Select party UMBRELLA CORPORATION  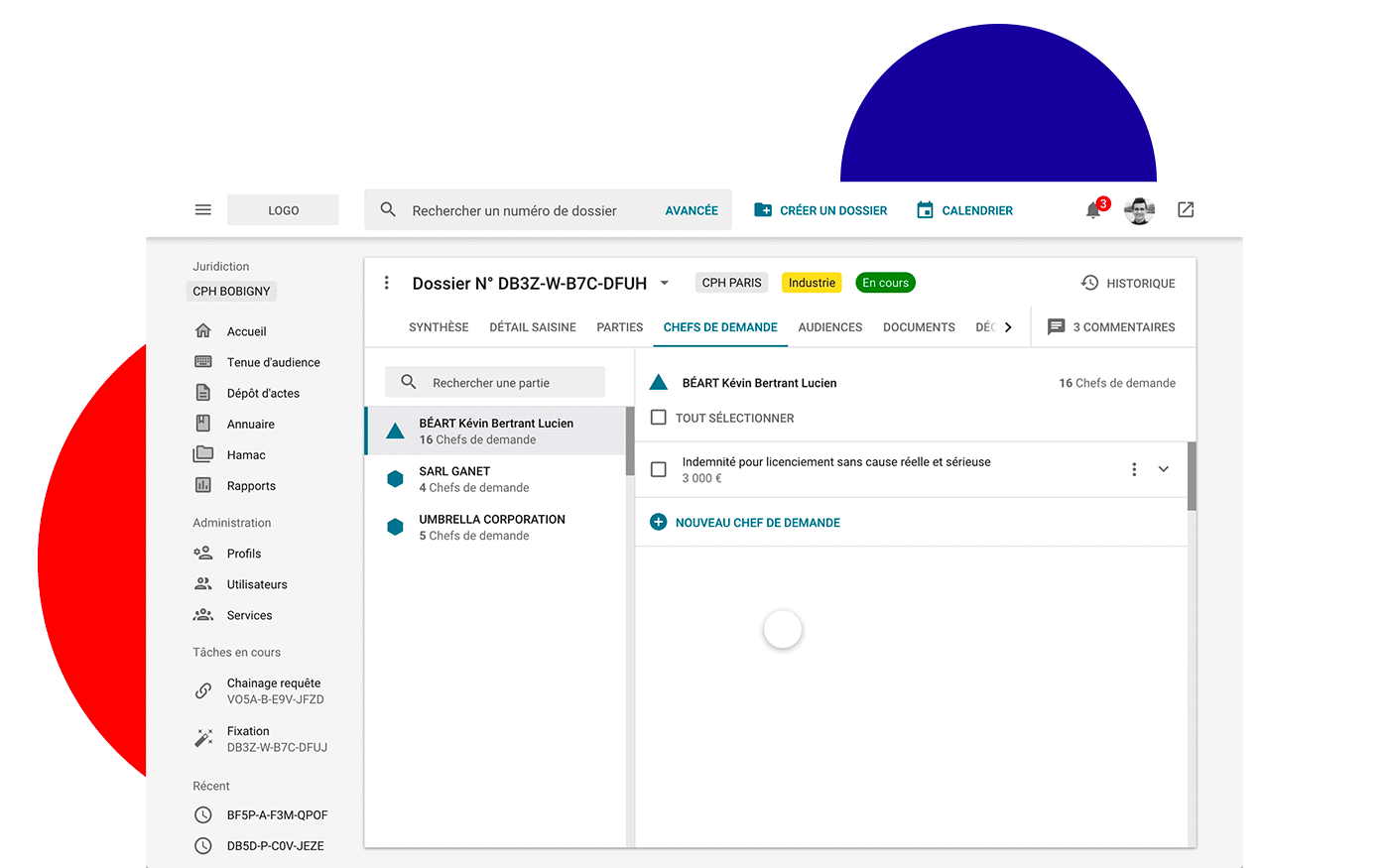click(x=496, y=527)
